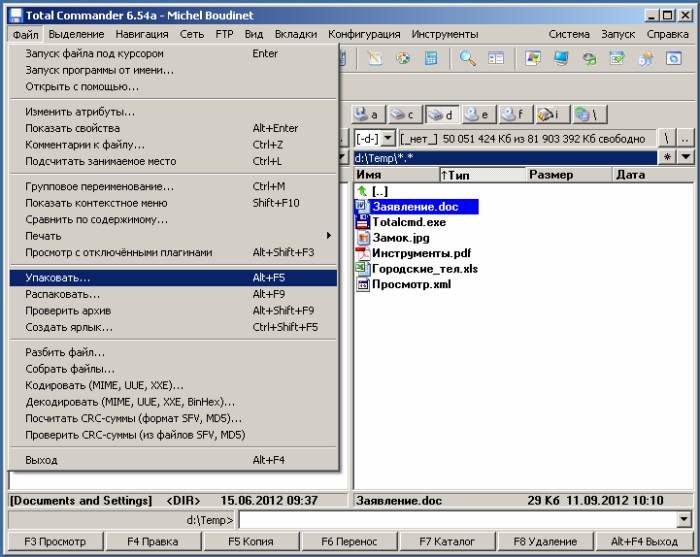
Task: Click the checklist window toolbar icon
Action: [617, 58]
